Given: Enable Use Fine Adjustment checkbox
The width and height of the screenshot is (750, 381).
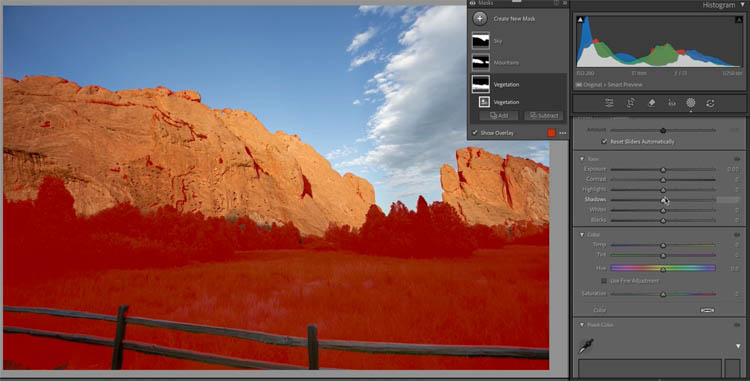Looking at the screenshot, I should click(x=604, y=281).
